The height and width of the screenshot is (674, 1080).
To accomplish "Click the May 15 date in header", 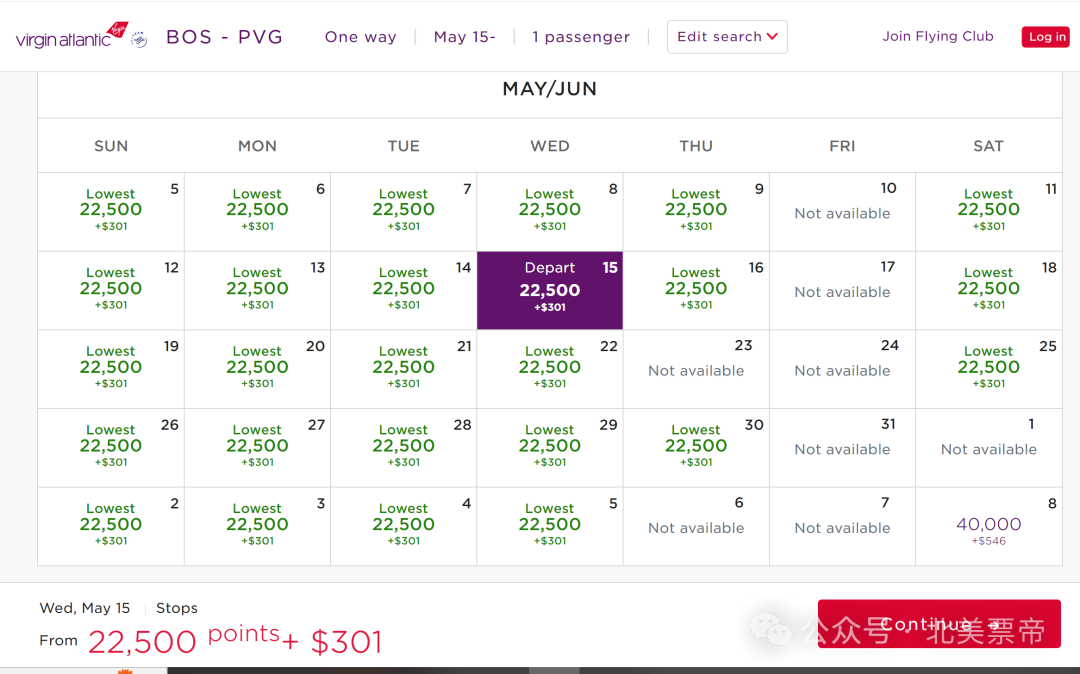I will tap(464, 37).
